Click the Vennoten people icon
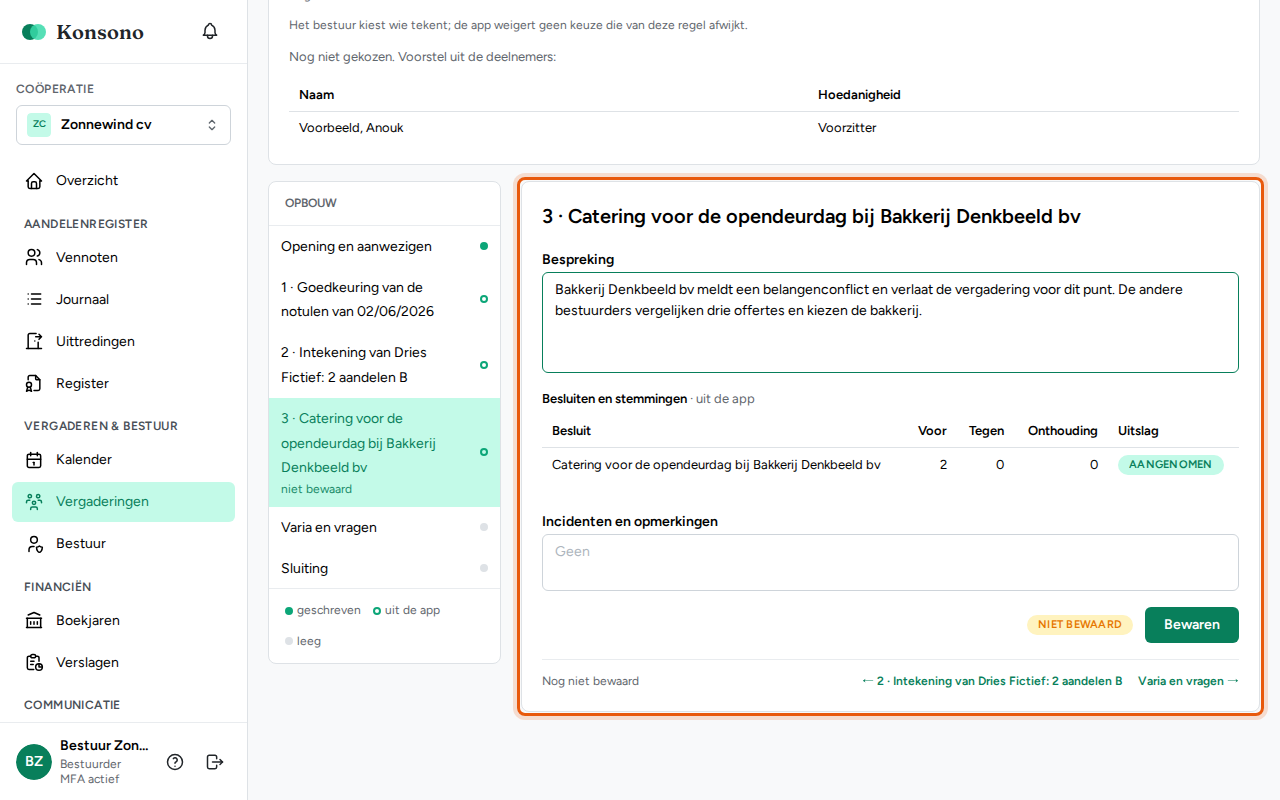1280x800 pixels. 34,258
